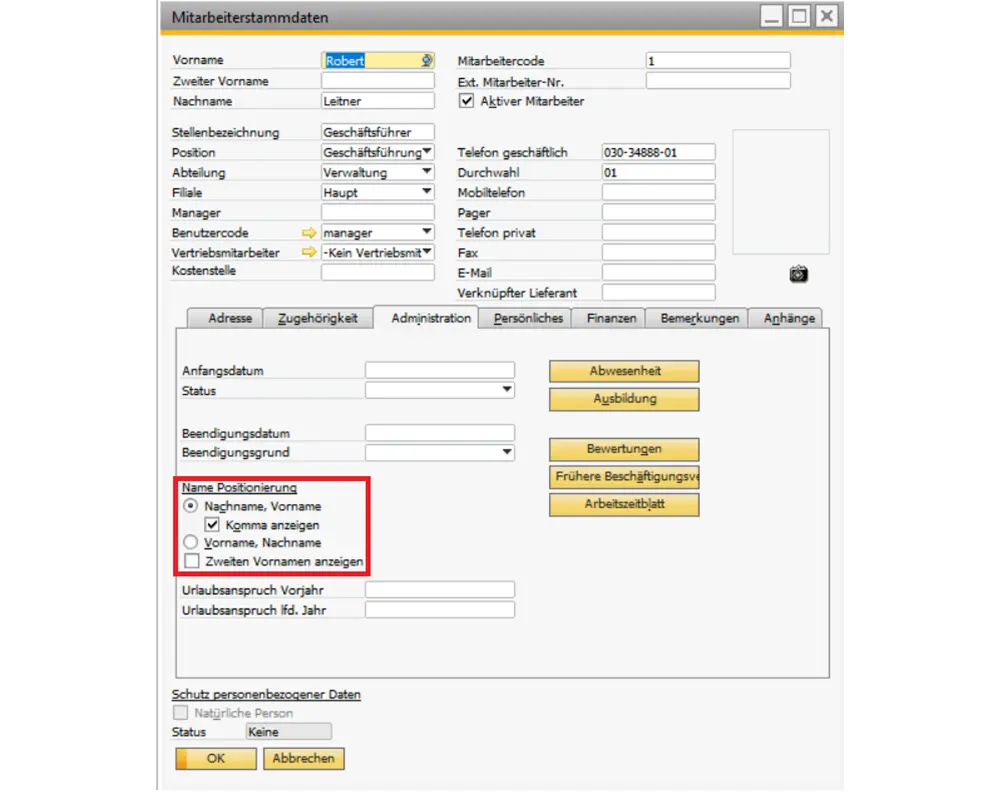Click the lookup icon inside the Vorname field
1000x794 pixels.
click(427, 61)
